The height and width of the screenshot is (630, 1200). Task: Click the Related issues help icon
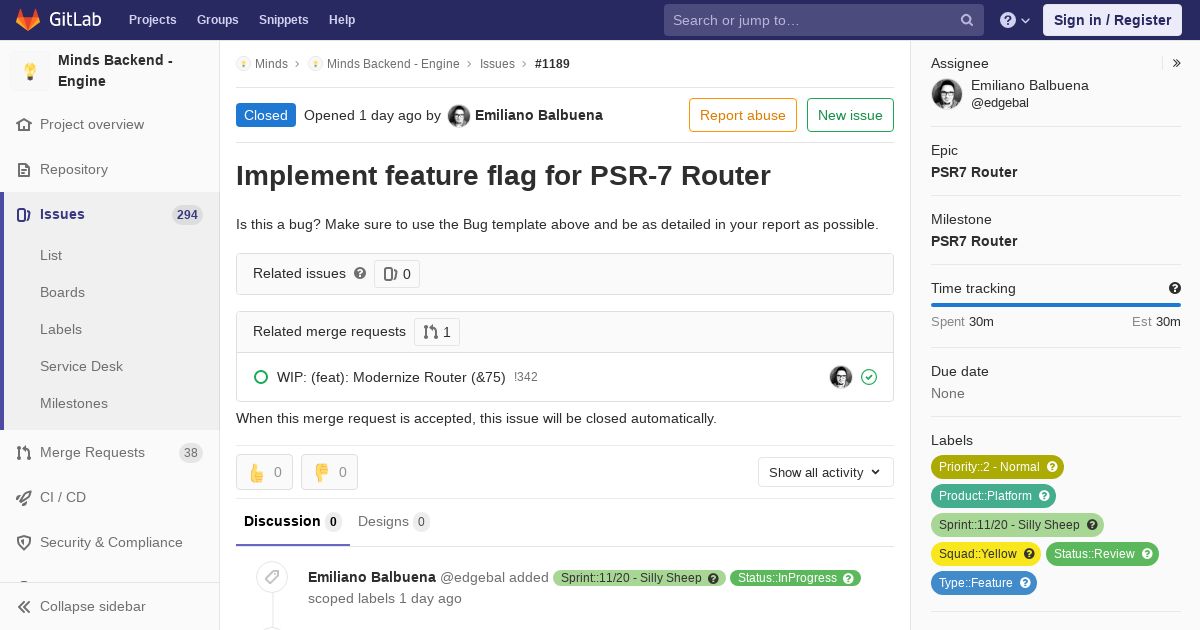[360, 273]
